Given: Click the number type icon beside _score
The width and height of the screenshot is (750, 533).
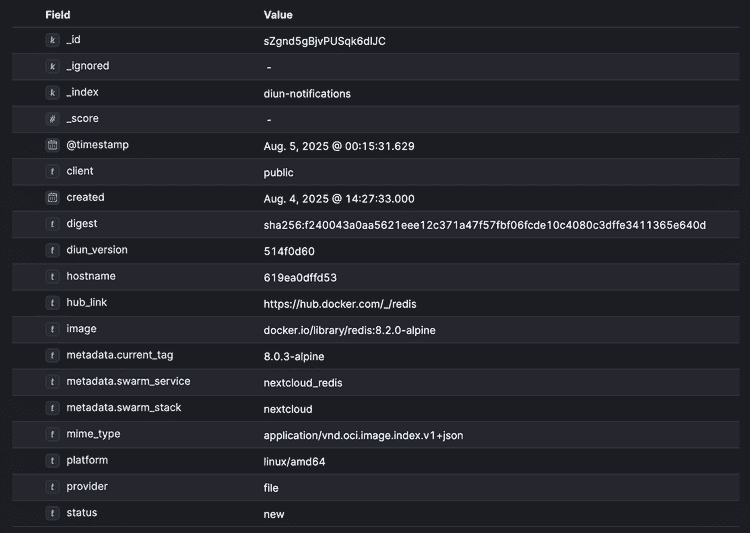Looking at the screenshot, I should pos(52,119).
